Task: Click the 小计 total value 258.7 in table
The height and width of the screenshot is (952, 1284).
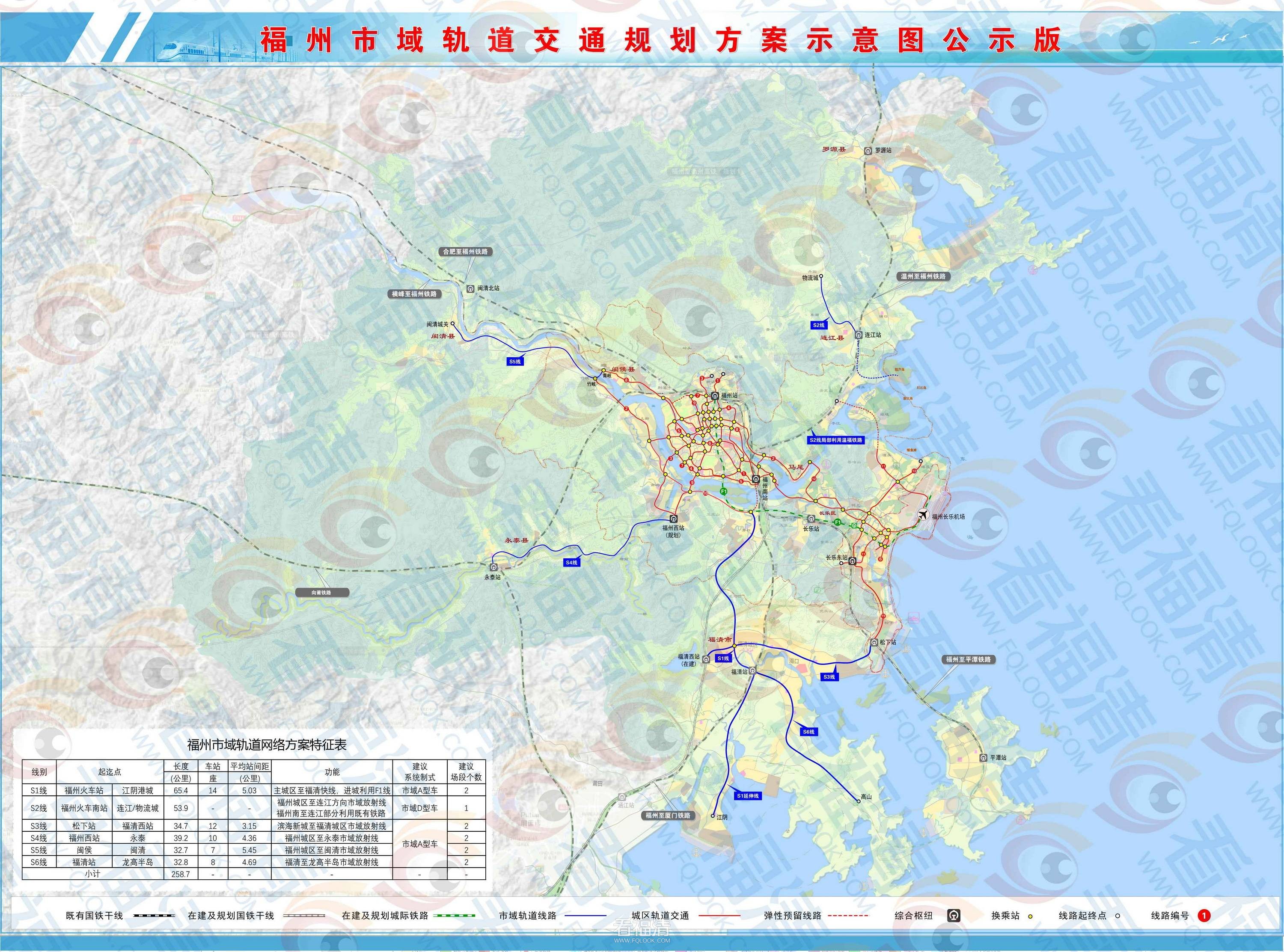Action: tap(181, 874)
